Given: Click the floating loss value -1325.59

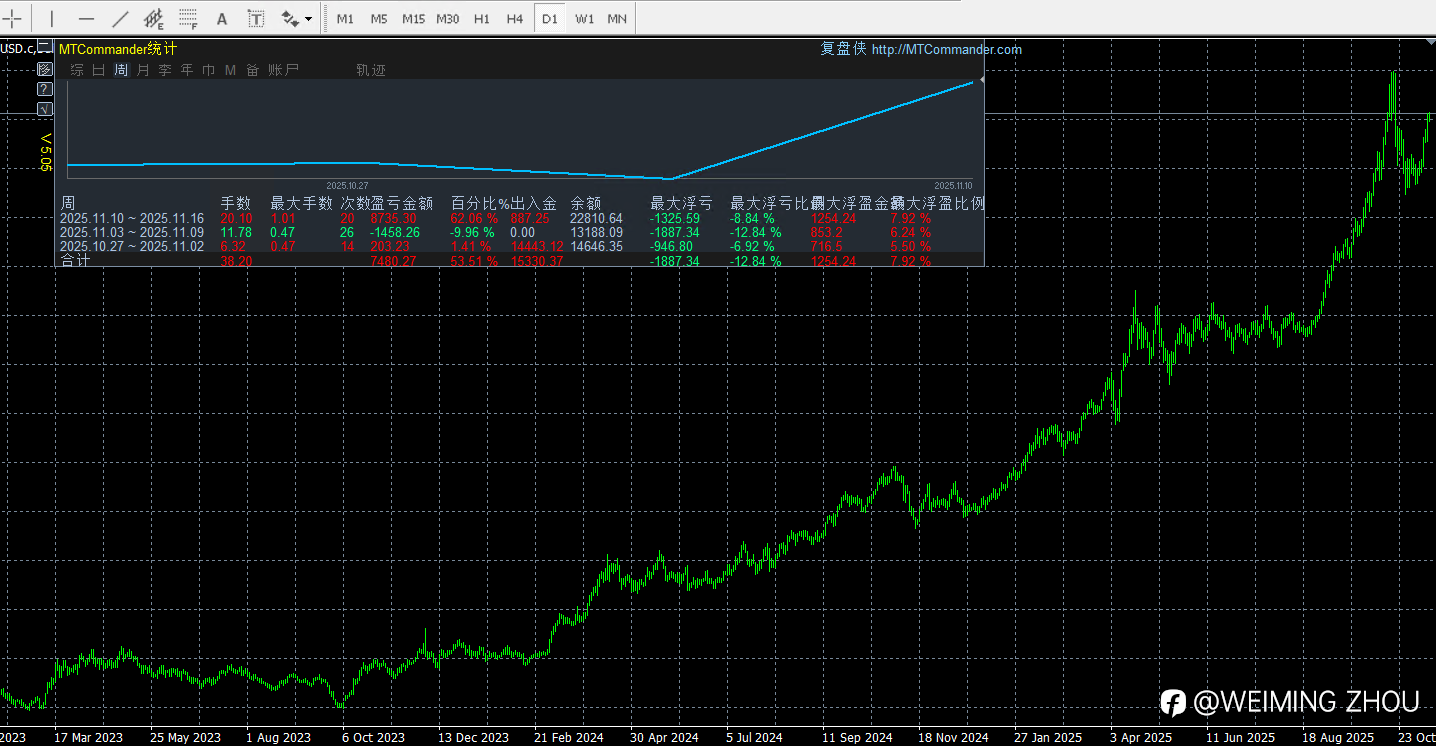Looking at the screenshot, I should [675, 218].
